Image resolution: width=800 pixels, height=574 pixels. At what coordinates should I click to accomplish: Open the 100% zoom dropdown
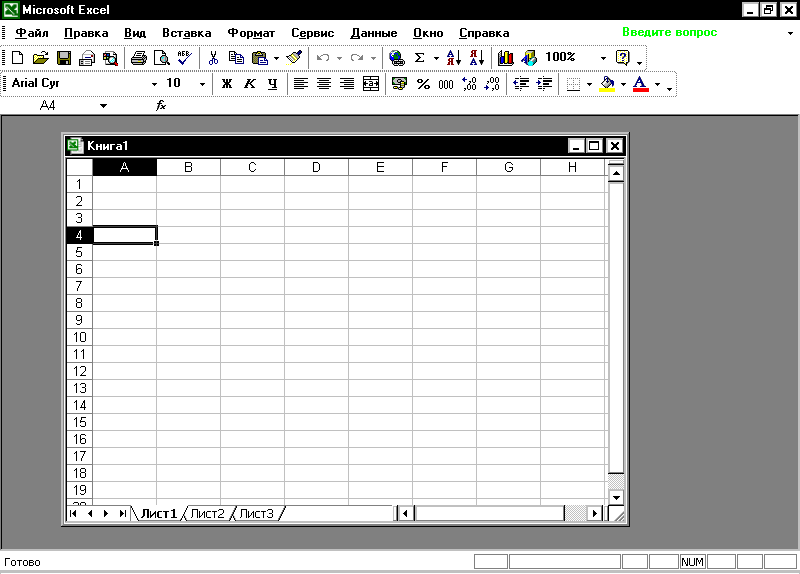pos(603,58)
